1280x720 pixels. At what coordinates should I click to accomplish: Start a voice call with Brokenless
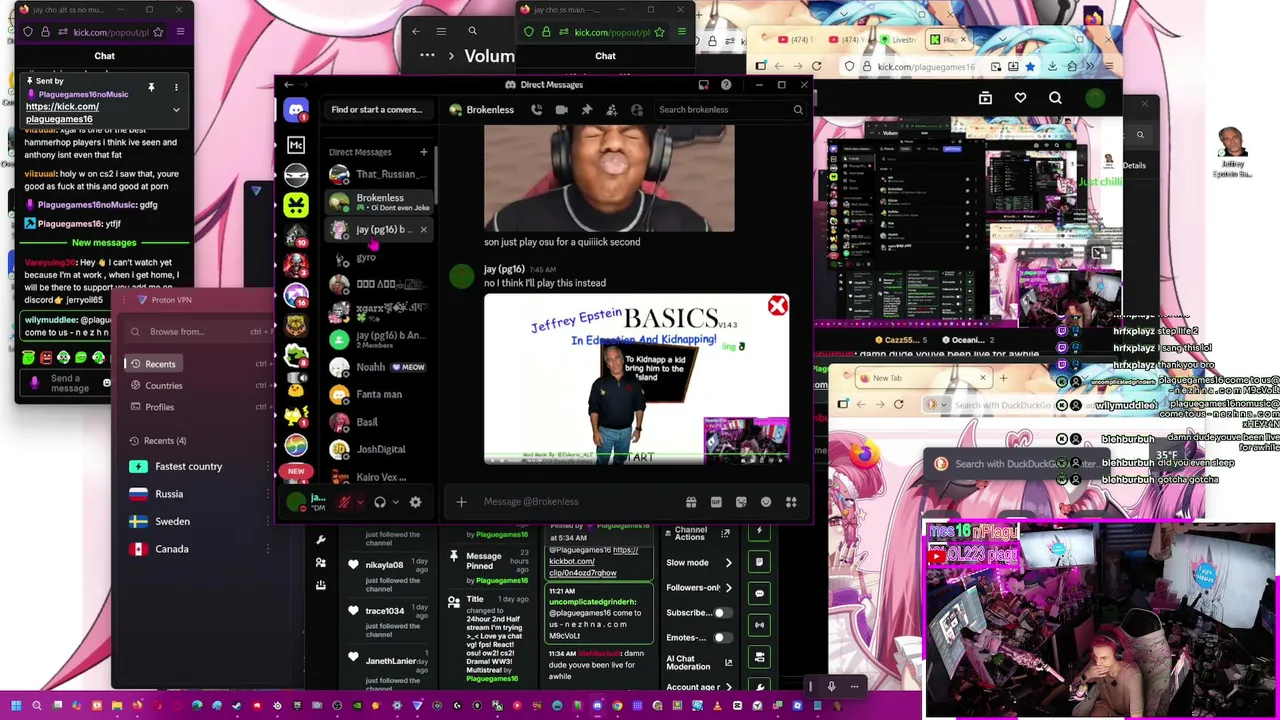coord(537,110)
